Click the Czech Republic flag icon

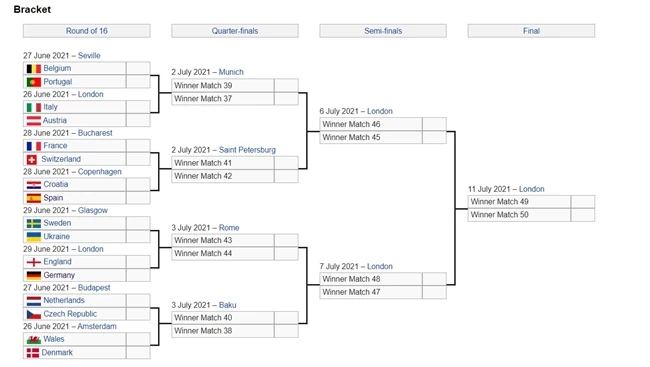tap(34, 314)
